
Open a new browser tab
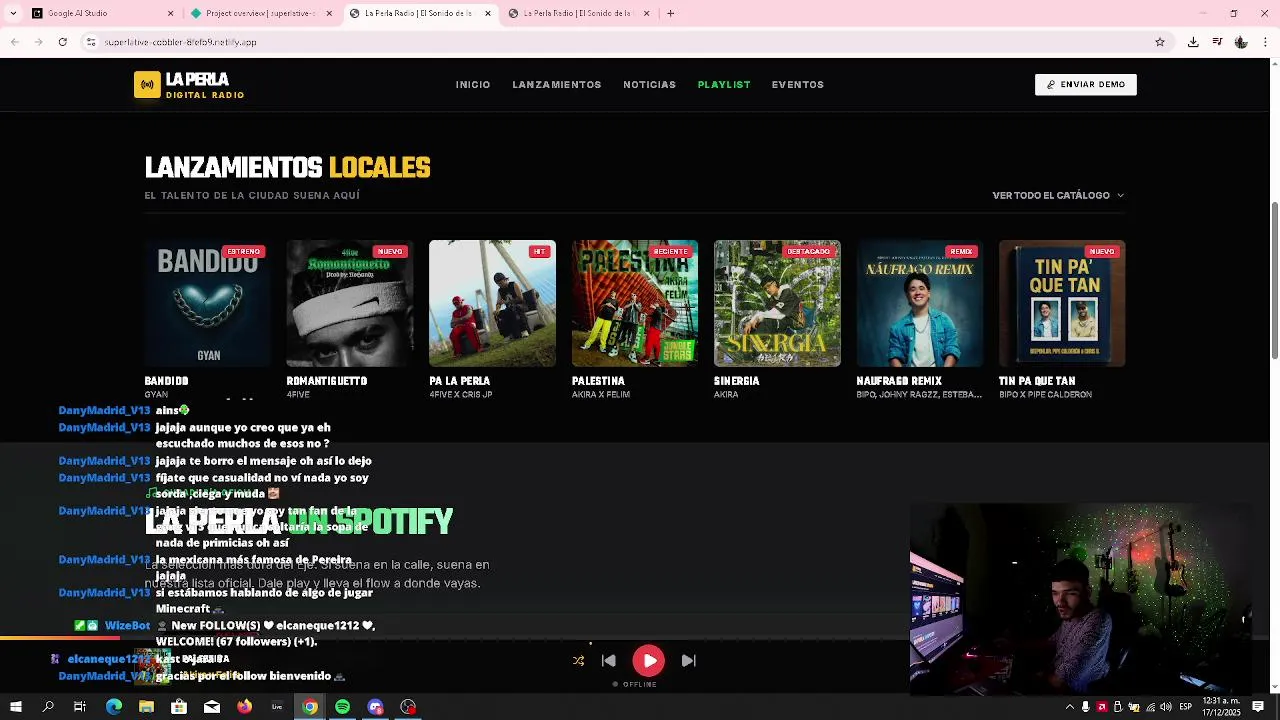[670, 13]
